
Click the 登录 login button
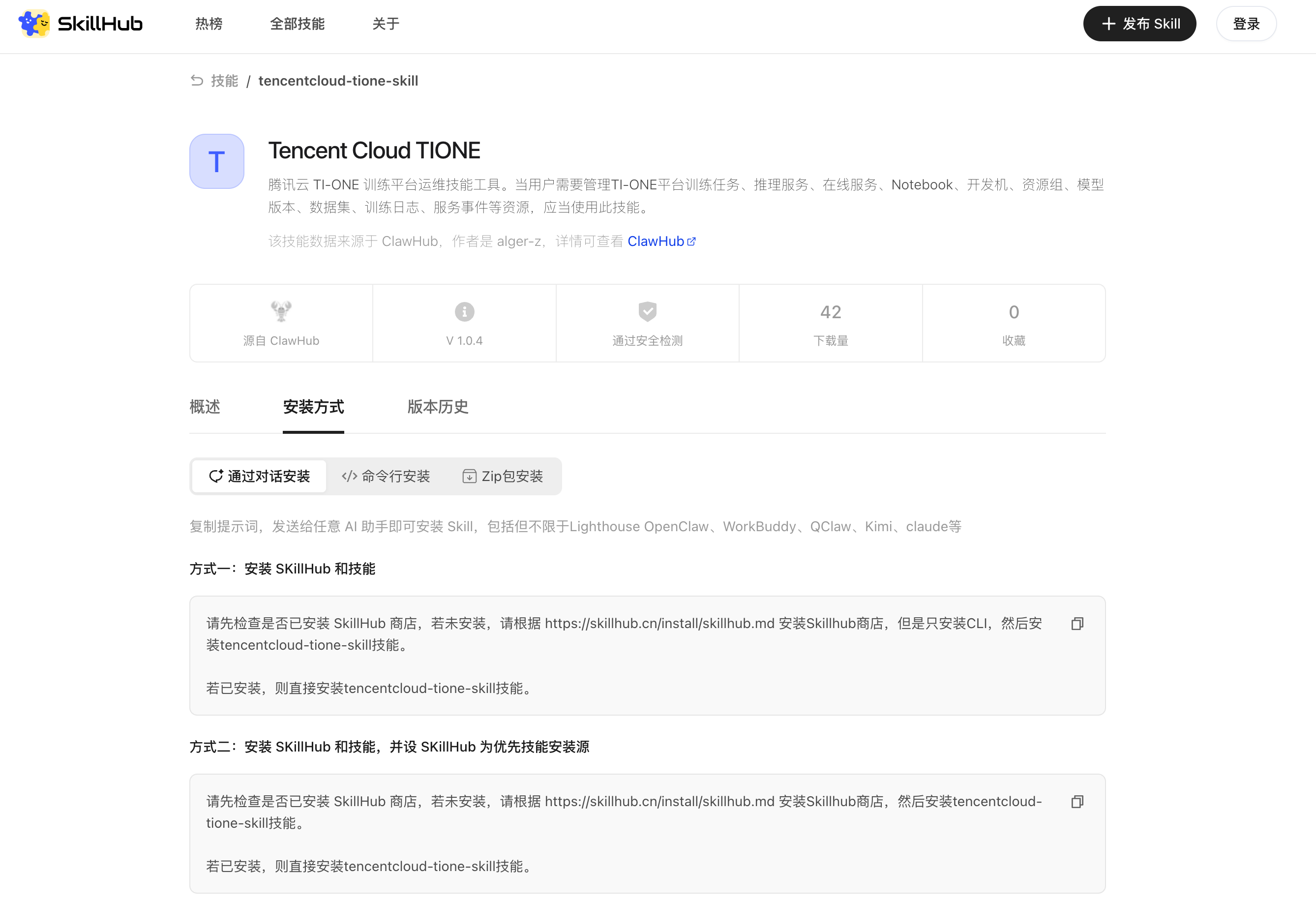pos(1246,24)
